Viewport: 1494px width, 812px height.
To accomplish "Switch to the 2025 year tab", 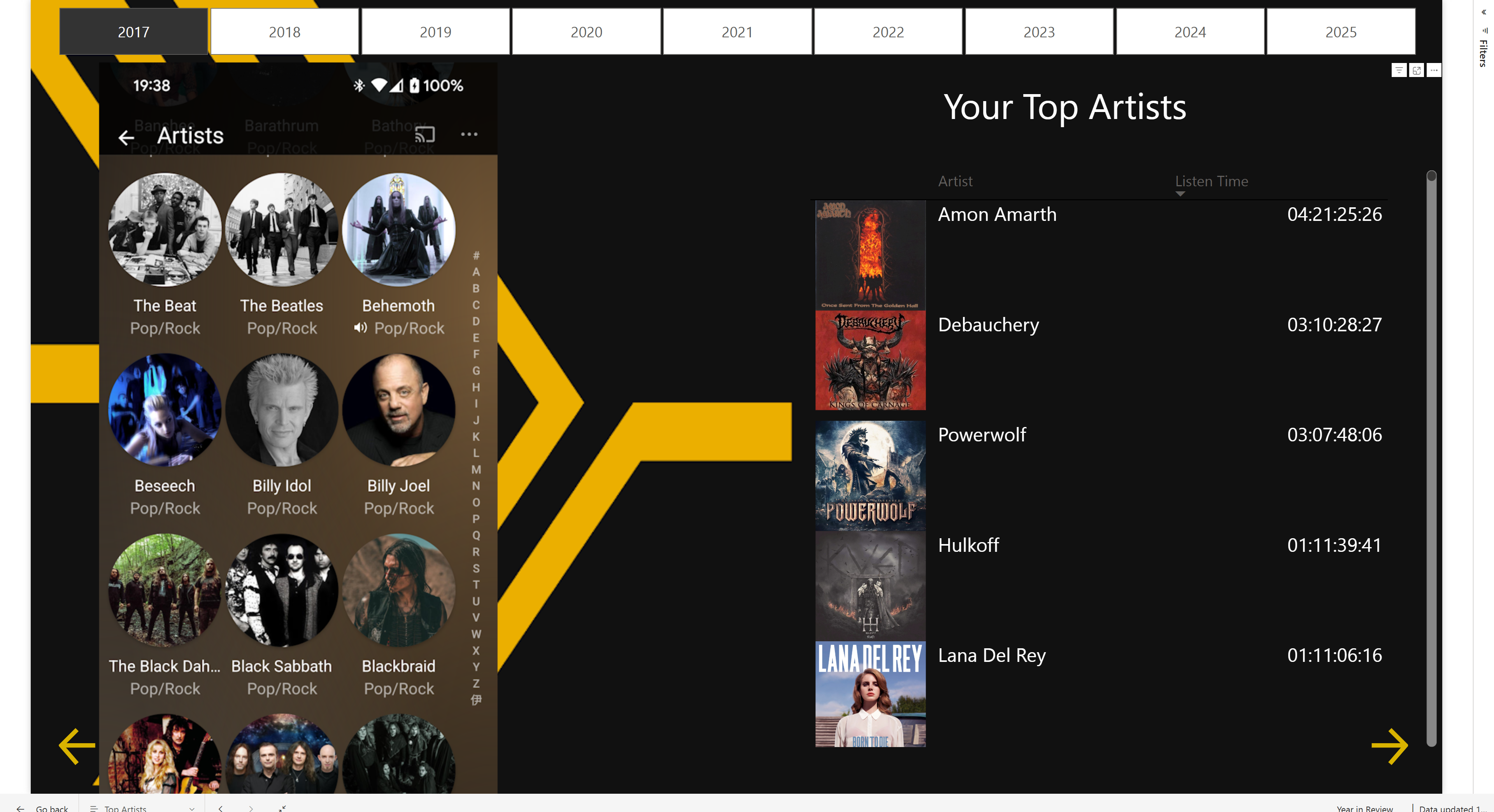I will (1341, 32).
